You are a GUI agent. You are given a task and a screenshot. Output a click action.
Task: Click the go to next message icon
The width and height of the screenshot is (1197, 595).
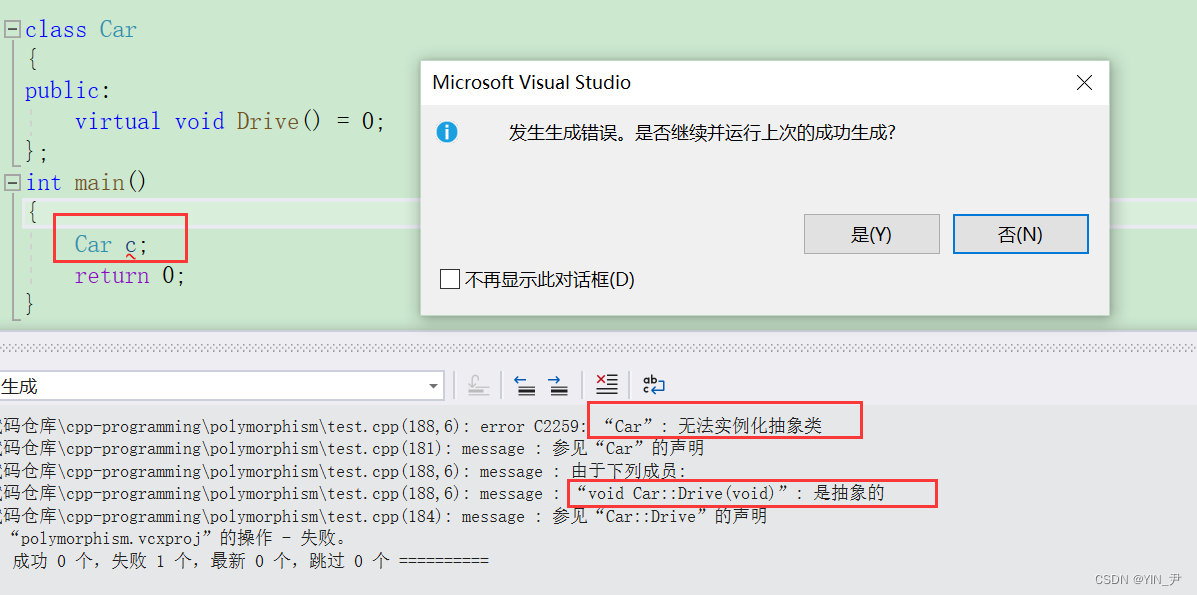point(559,385)
